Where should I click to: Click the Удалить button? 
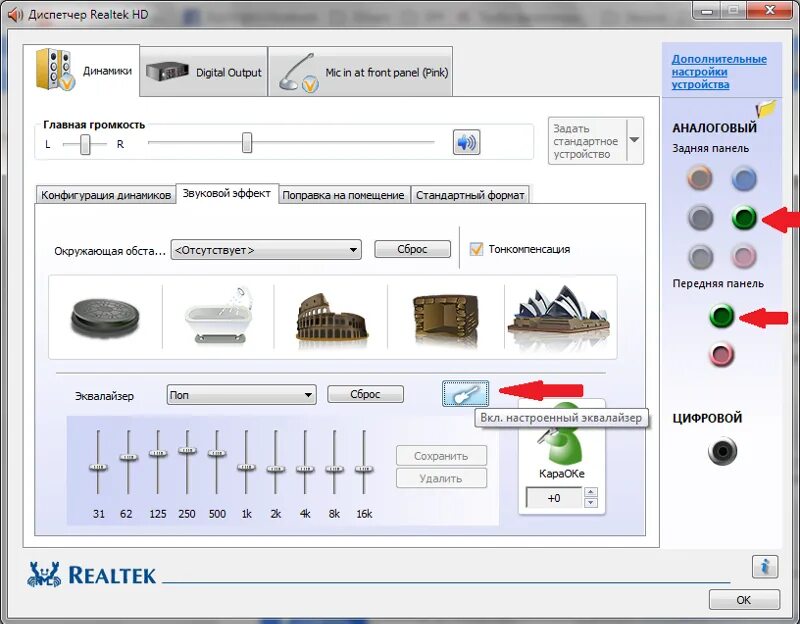click(441, 478)
